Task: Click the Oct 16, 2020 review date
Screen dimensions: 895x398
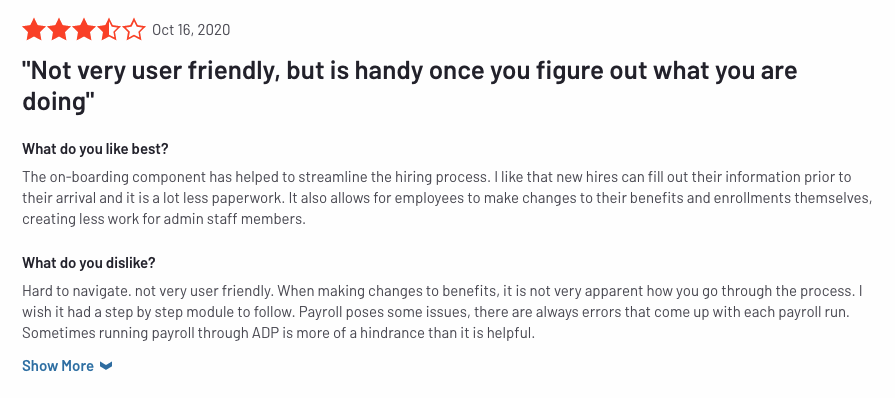Action: click(x=191, y=30)
